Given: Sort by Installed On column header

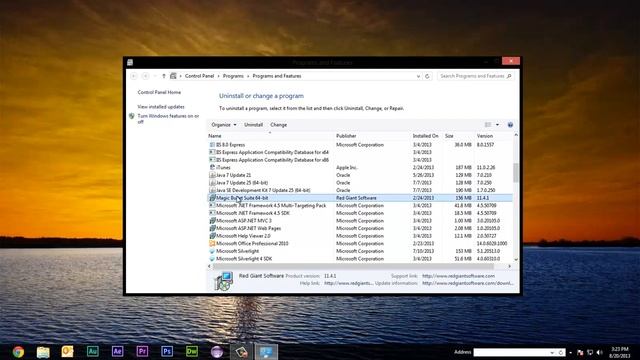Looking at the screenshot, I should point(427,136).
